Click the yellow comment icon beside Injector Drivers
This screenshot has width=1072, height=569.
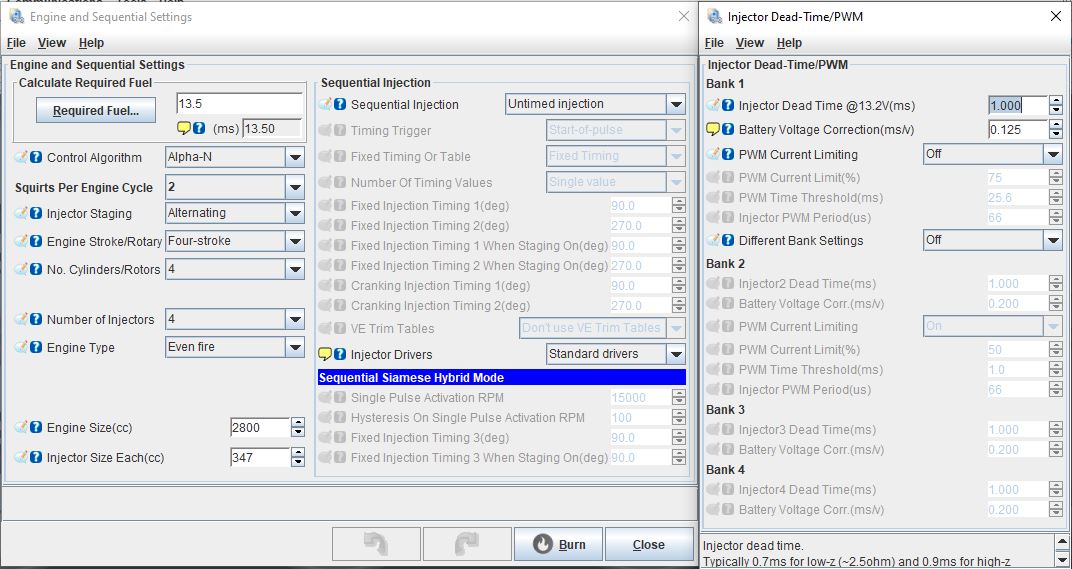coord(325,354)
